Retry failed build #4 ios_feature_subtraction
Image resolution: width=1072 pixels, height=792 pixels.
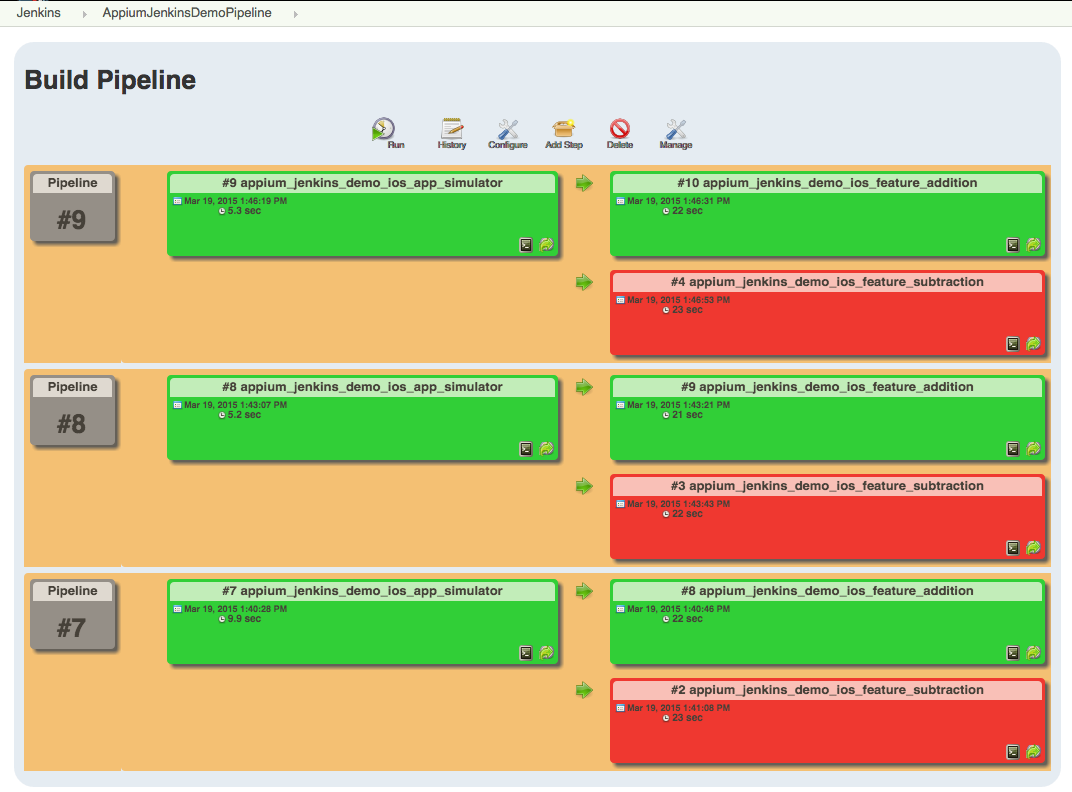pyautogui.click(x=1034, y=344)
